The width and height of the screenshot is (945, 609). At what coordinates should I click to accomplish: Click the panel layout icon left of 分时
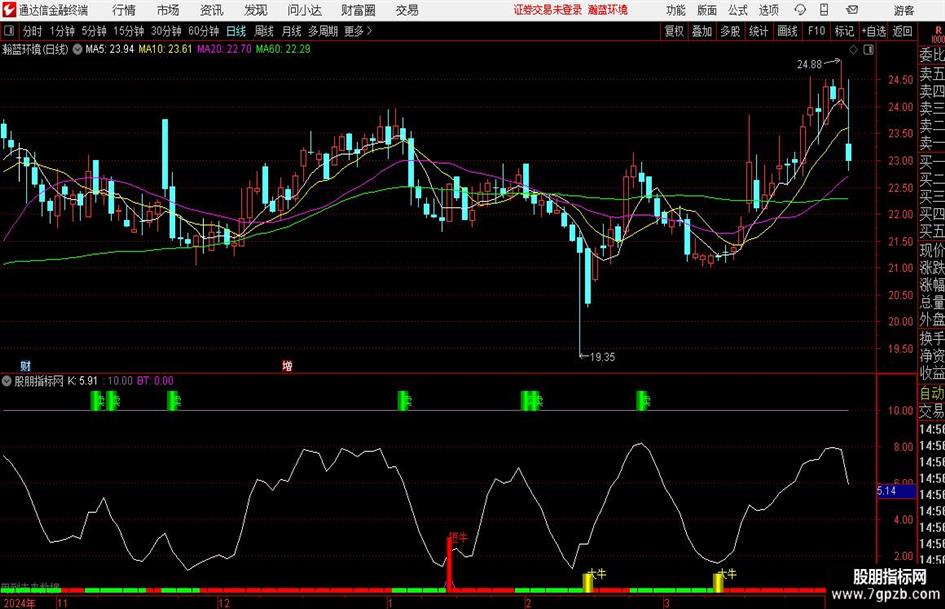pos(8,31)
